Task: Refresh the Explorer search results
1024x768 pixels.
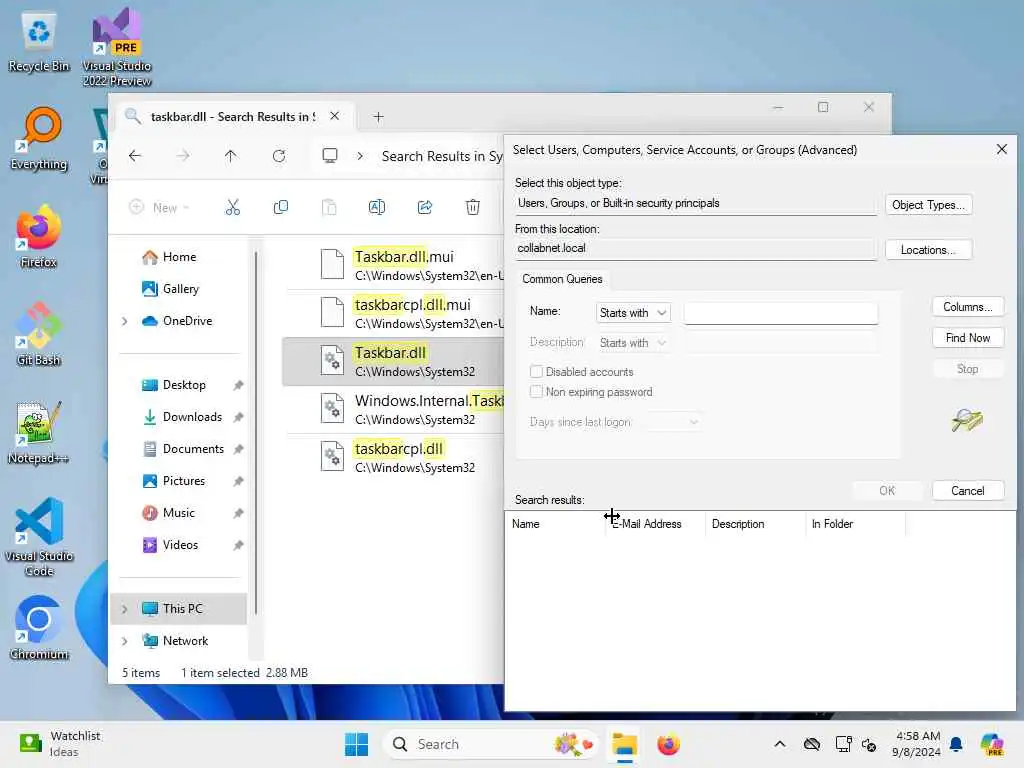Action: tap(279, 155)
